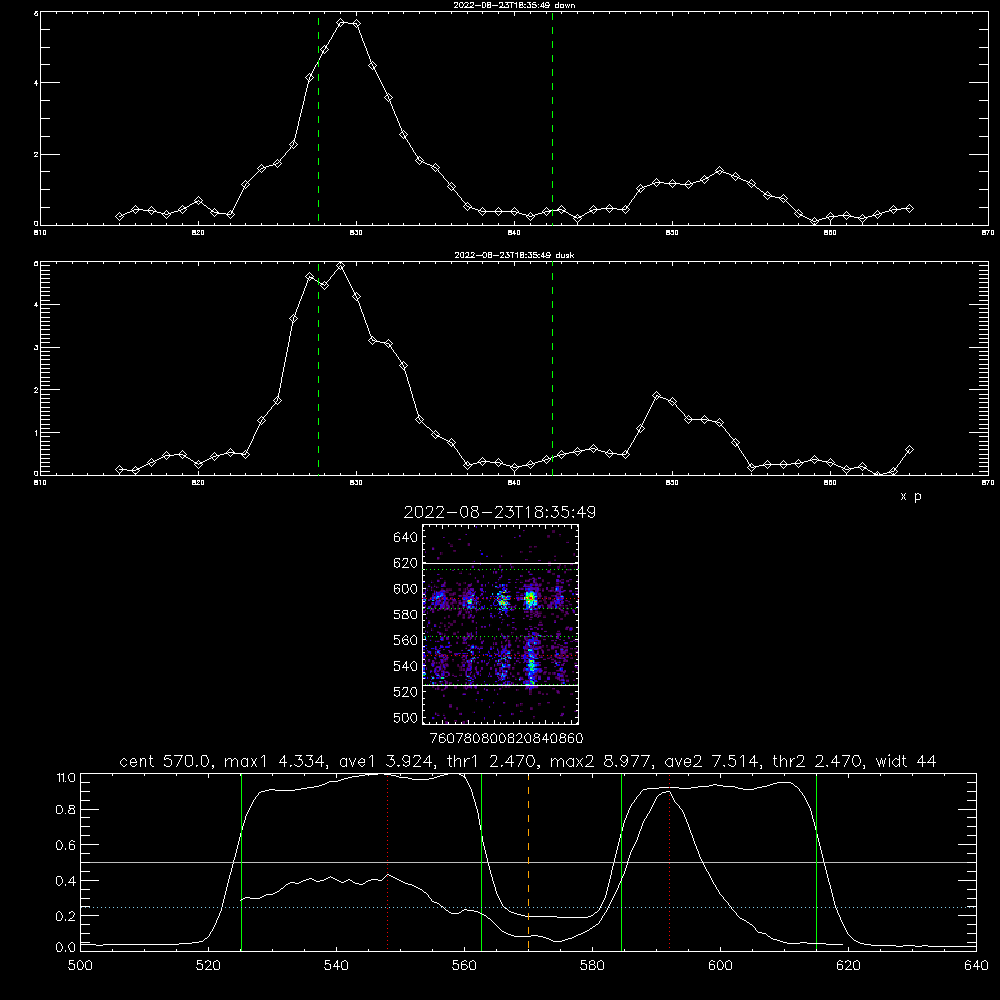Click the green vertical line at 615 in bottom plot

(816, 861)
